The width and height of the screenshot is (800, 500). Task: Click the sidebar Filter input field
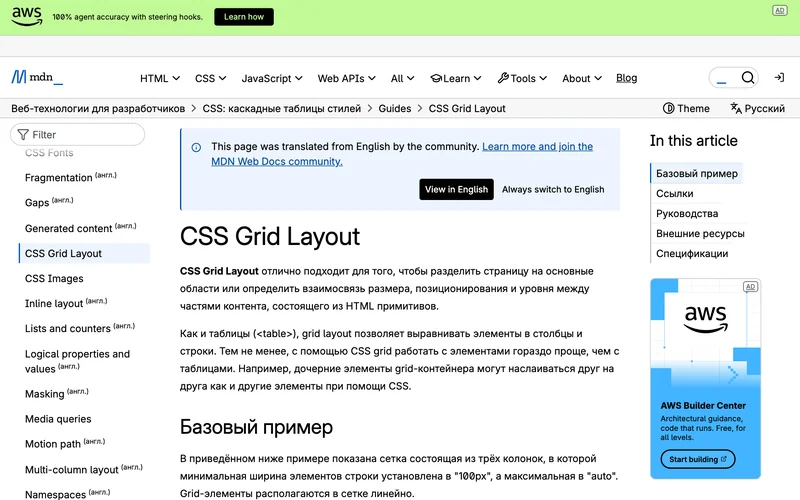78,135
